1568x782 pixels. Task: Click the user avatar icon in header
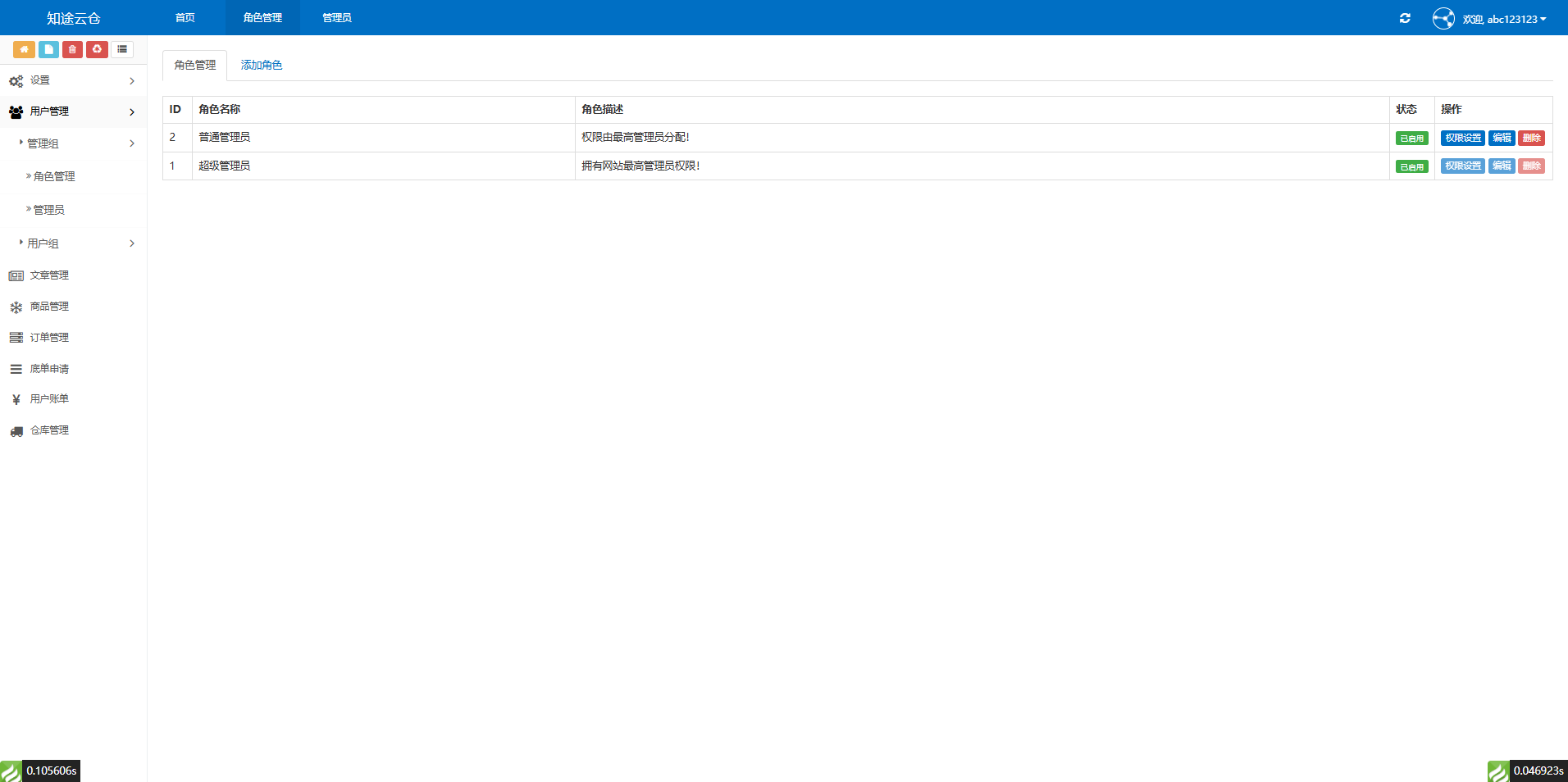(1443, 18)
